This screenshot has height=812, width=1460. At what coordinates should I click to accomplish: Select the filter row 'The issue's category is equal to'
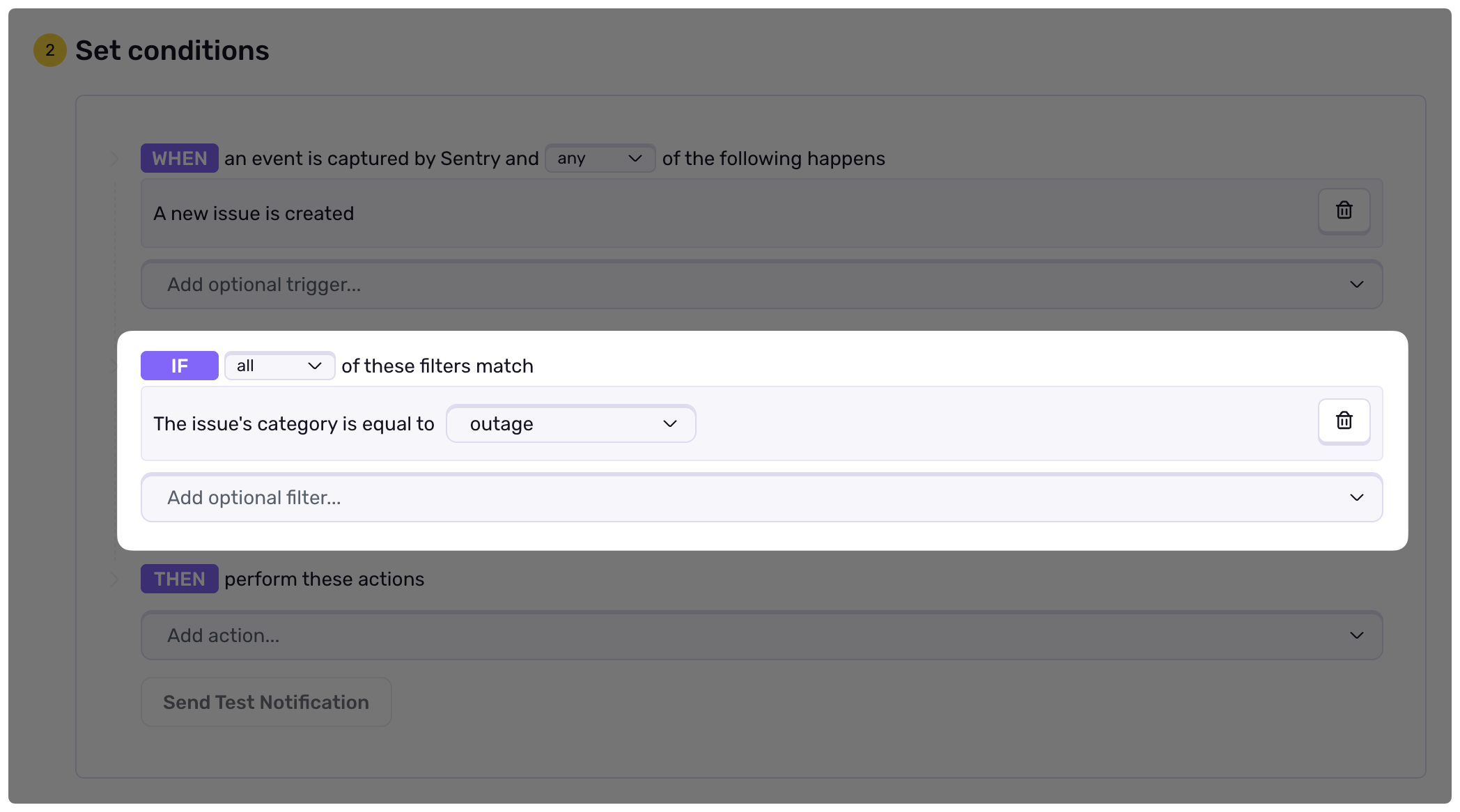pyautogui.click(x=293, y=423)
